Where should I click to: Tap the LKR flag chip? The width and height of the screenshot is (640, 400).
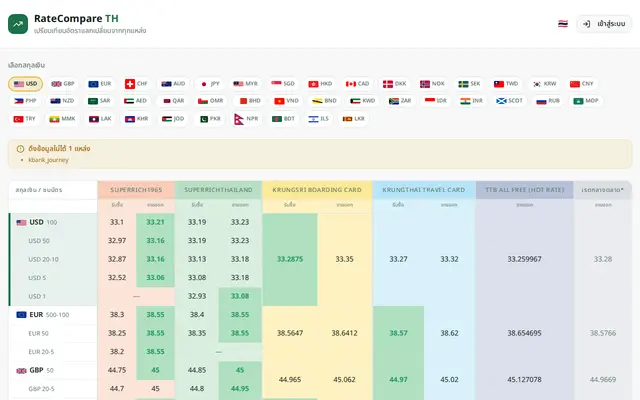tap(353, 119)
